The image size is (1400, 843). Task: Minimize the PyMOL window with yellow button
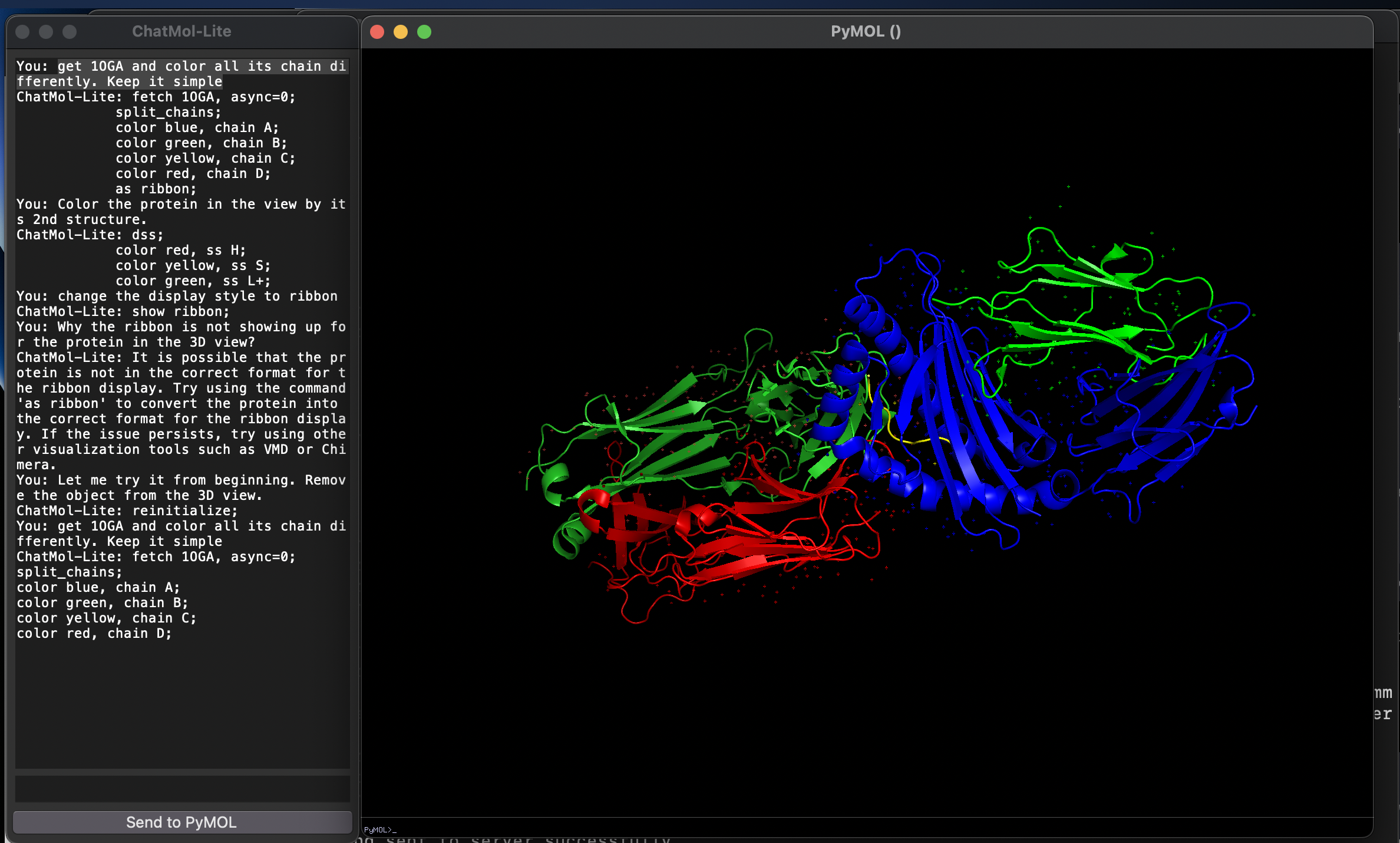(x=401, y=32)
